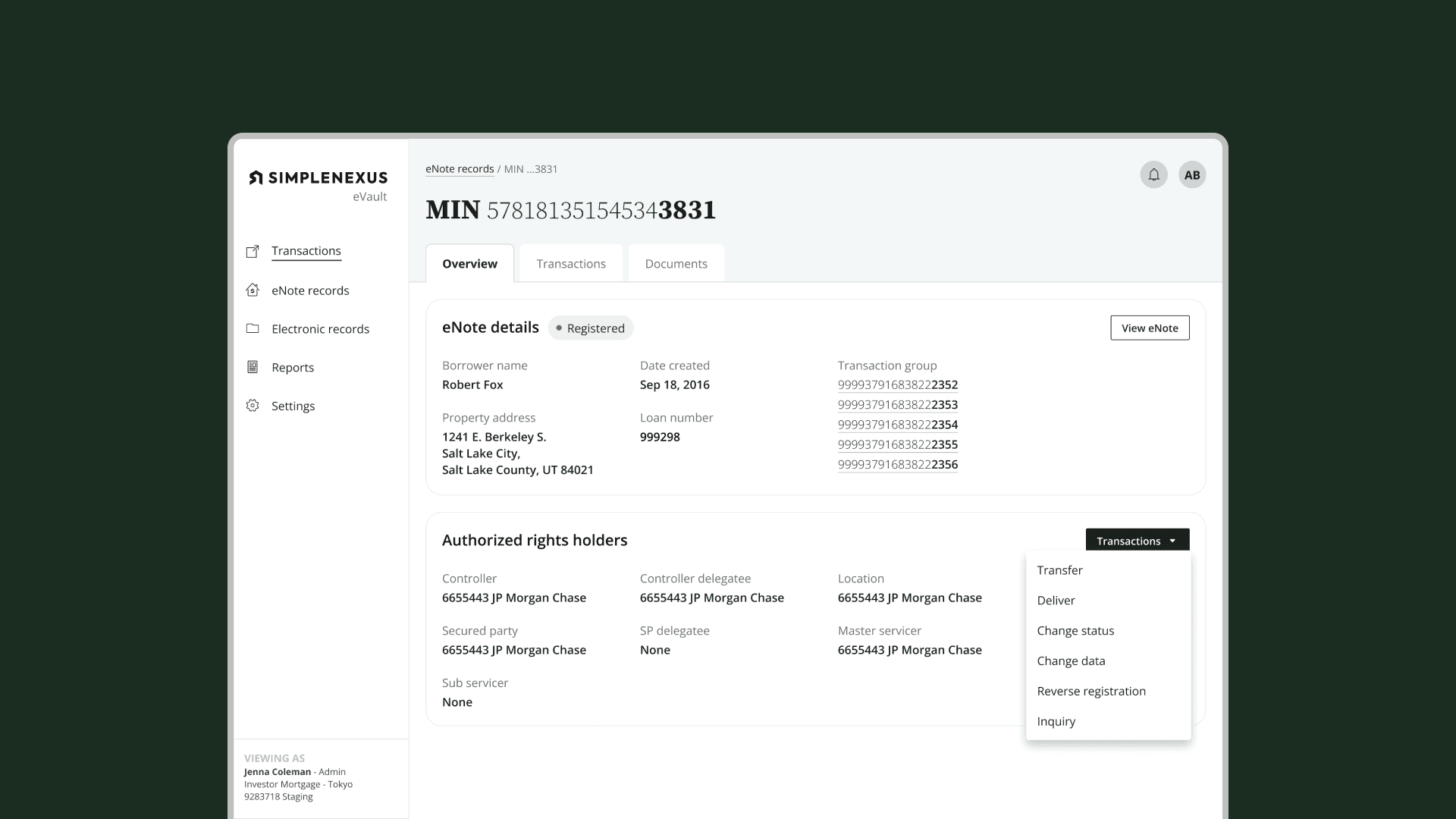Click the Jenna Coleman viewing-as panel
The width and height of the screenshot is (1456, 819).
point(299,777)
